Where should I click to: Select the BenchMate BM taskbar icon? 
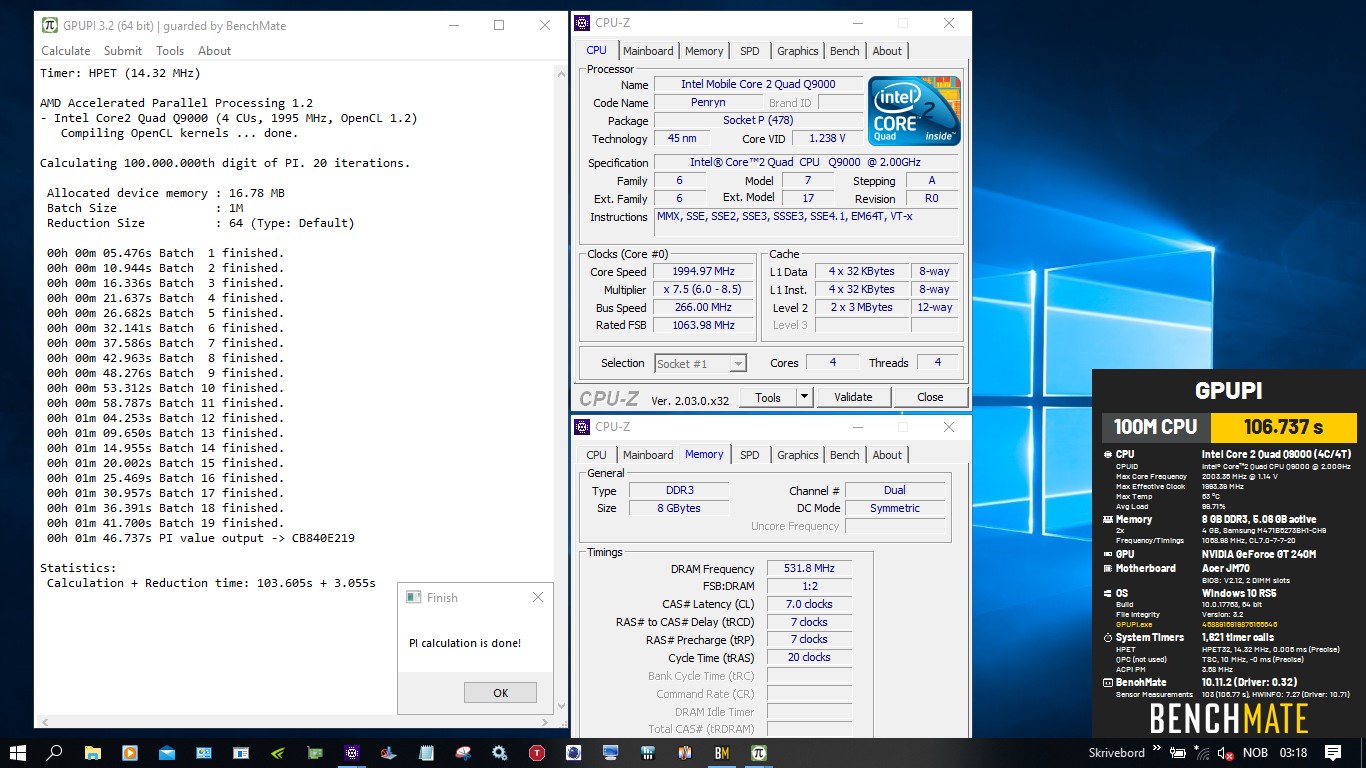click(x=721, y=752)
